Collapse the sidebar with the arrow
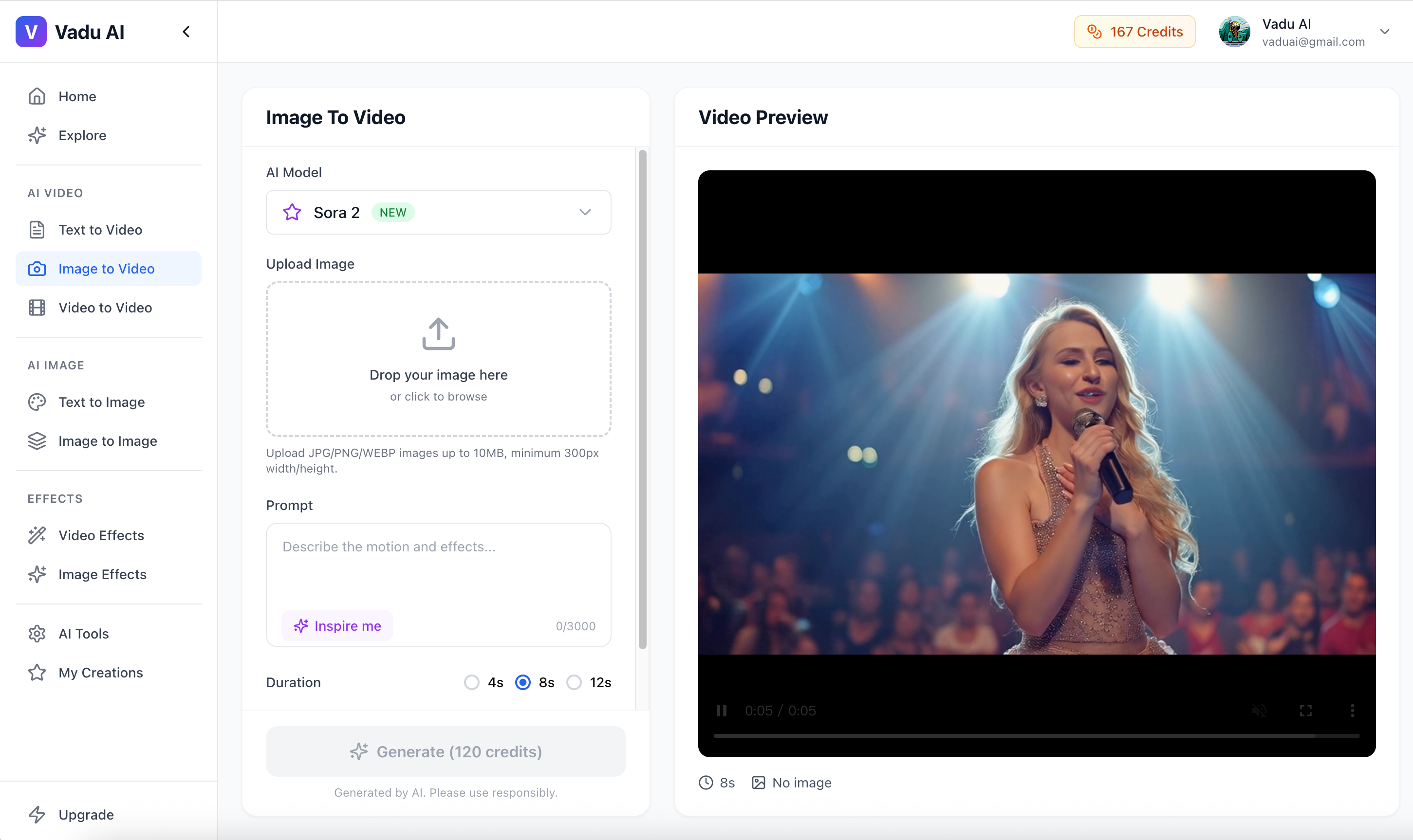This screenshot has width=1413, height=840. pyautogui.click(x=186, y=32)
